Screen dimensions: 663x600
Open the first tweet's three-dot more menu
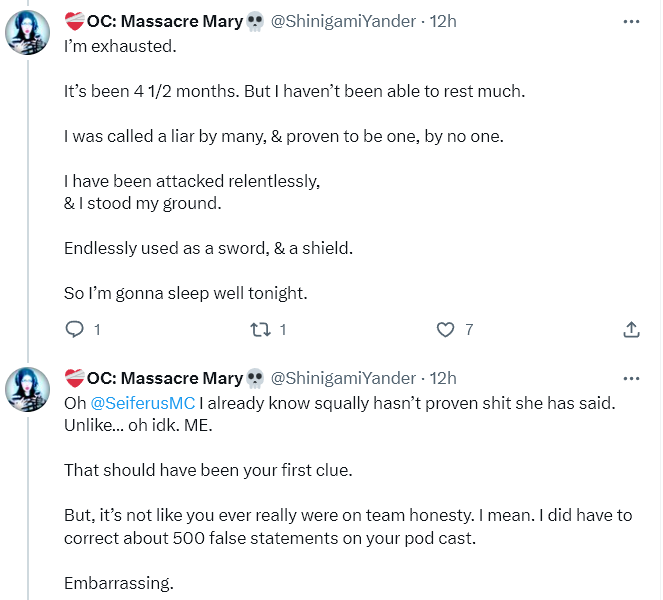[x=631, y=21]
